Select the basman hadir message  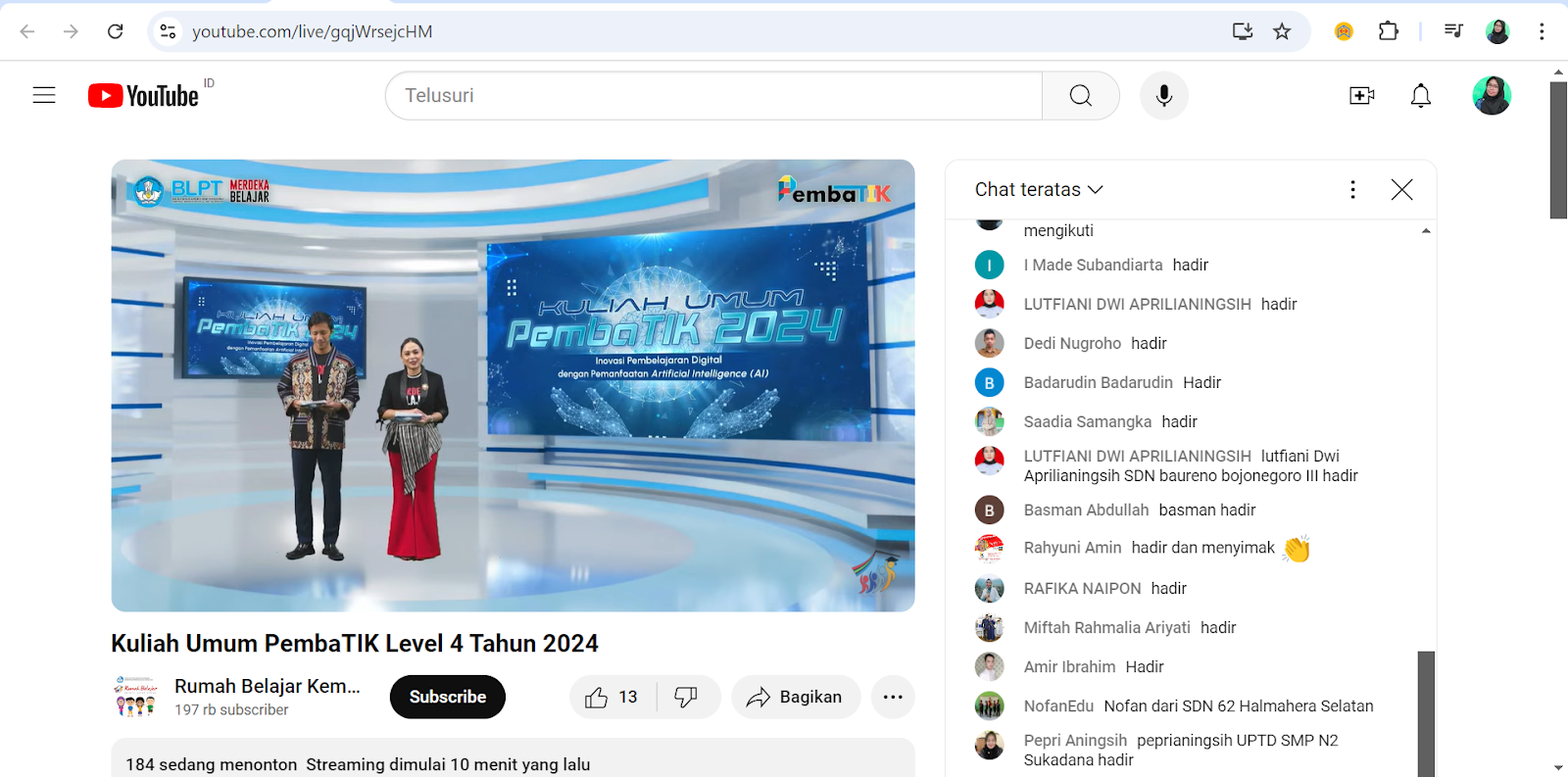coord(1207,510)
